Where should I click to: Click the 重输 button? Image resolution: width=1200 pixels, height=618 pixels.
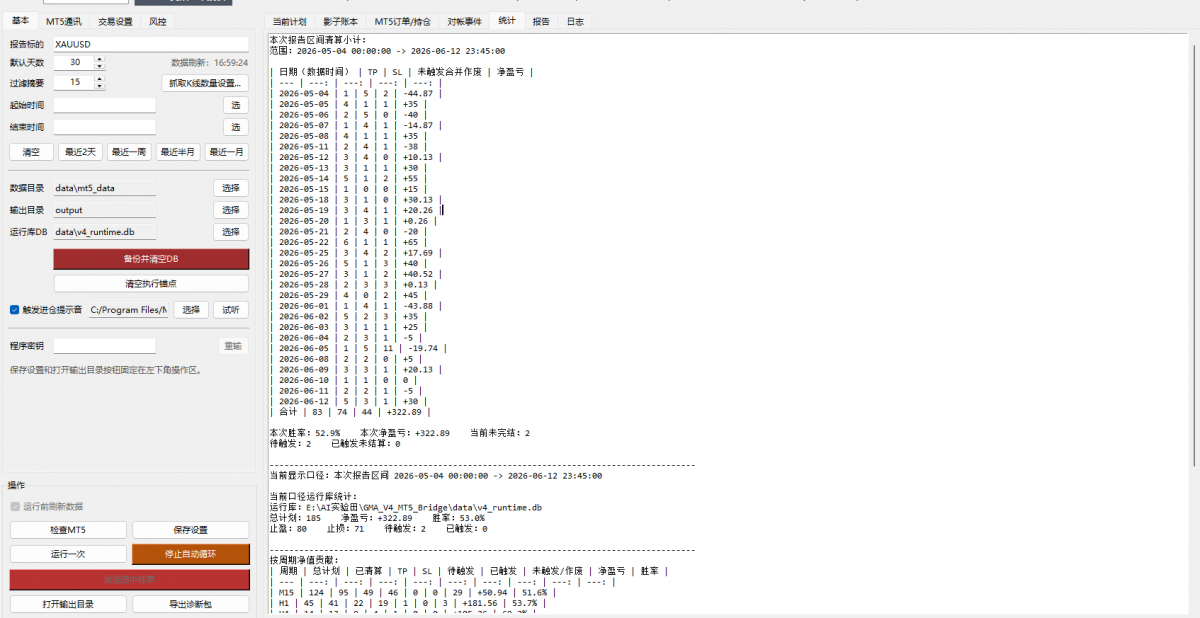click(x=233, y=346)
